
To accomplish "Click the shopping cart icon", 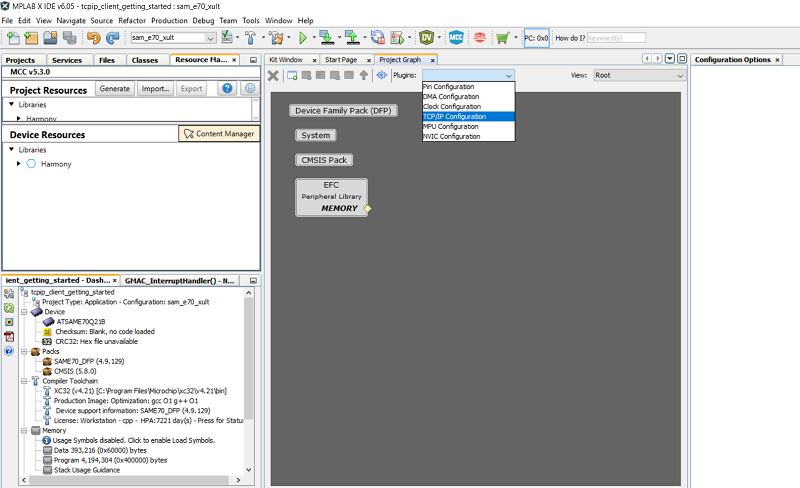I will [x=503, y=38].
